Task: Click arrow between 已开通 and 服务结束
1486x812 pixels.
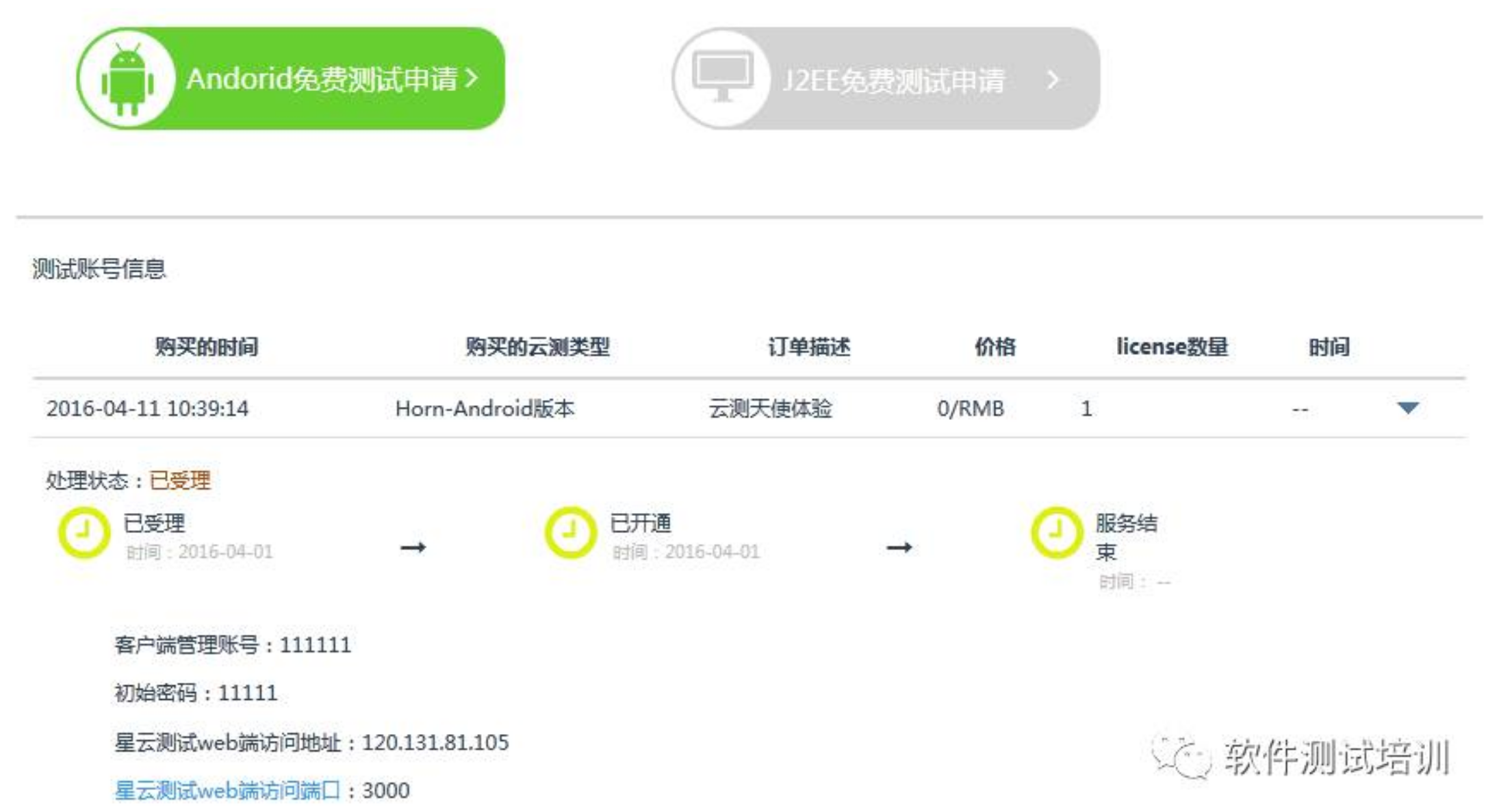Action: (x=899, y=547)
